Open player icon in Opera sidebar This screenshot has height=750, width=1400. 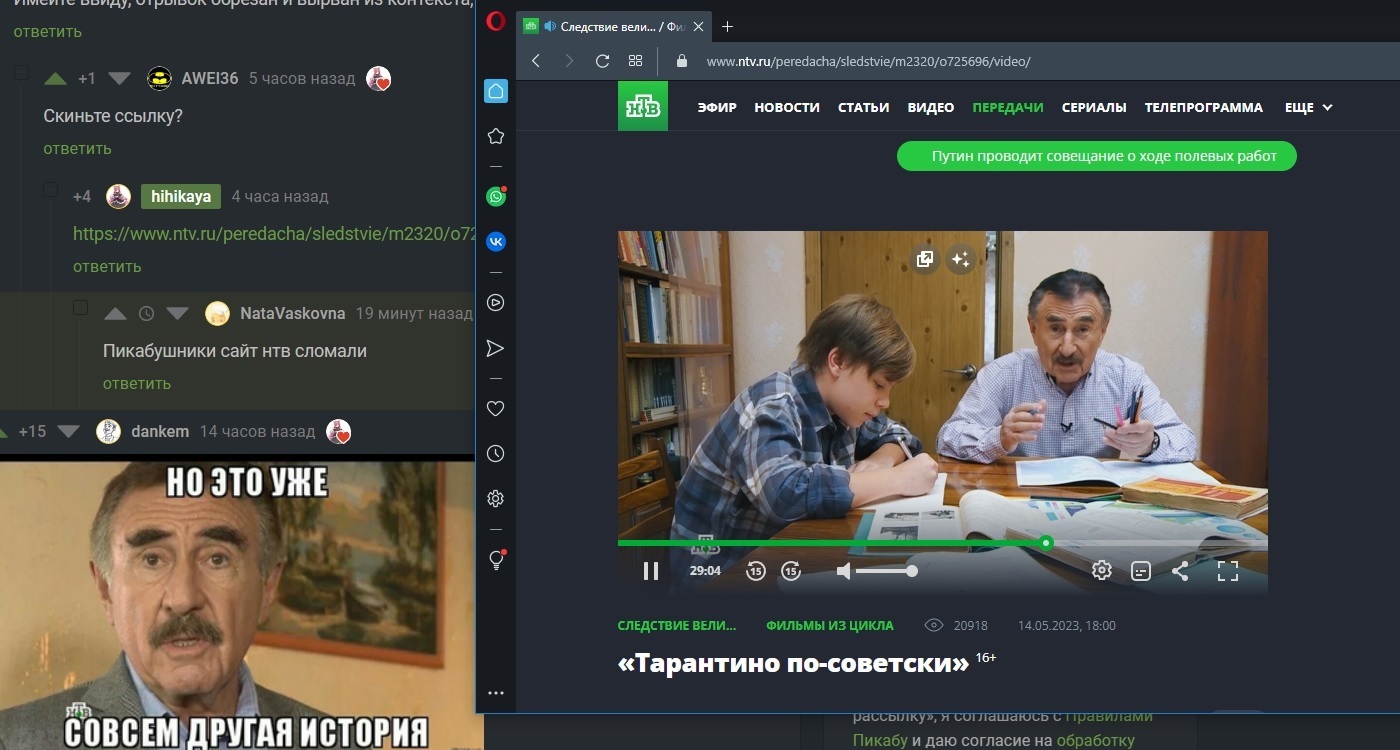tap(496, 302)
